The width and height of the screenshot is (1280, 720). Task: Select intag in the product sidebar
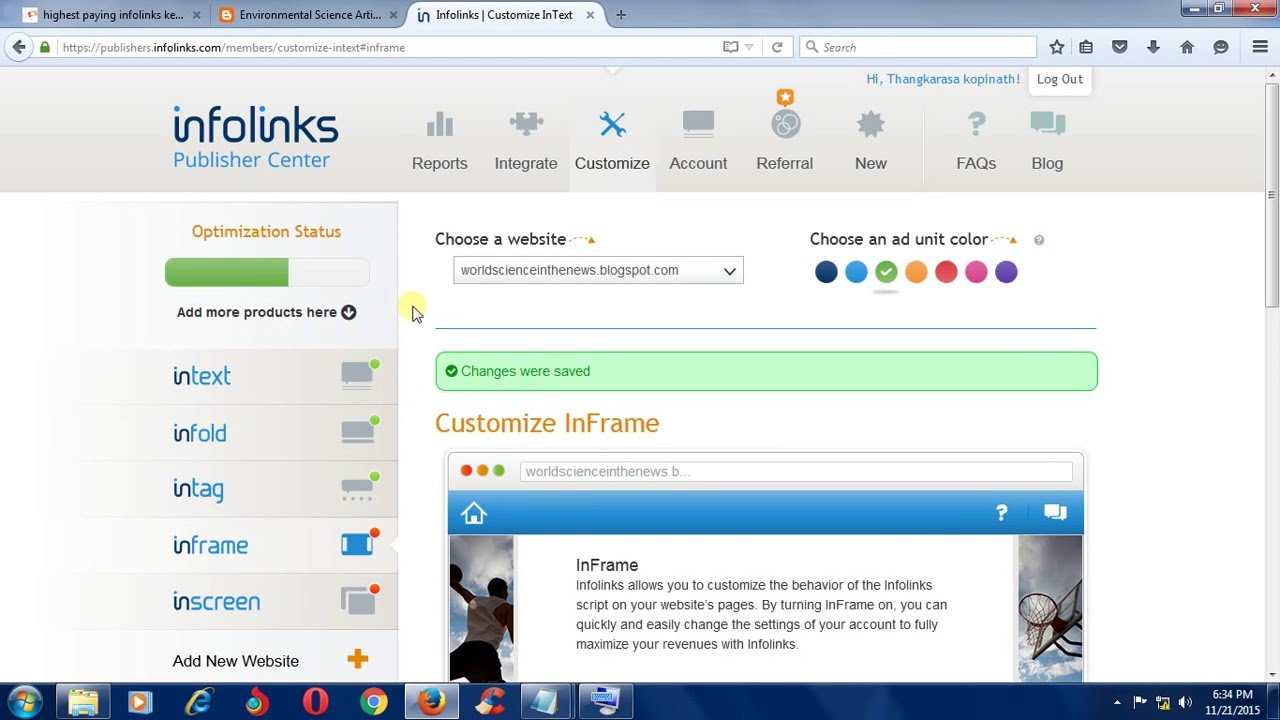point(198,489)
